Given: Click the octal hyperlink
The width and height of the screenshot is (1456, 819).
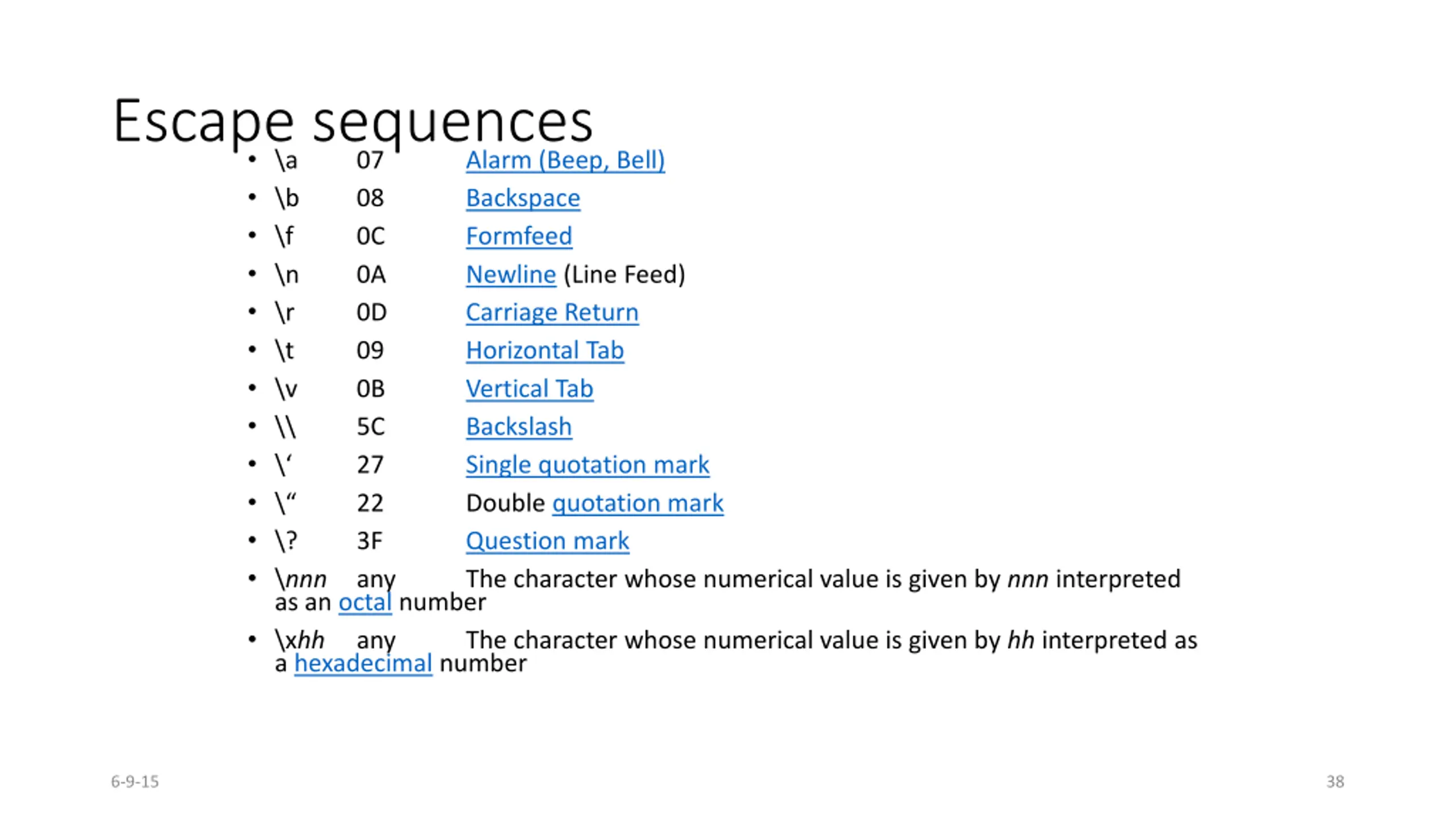Looking at the screenshot, I should click(365, 602).
